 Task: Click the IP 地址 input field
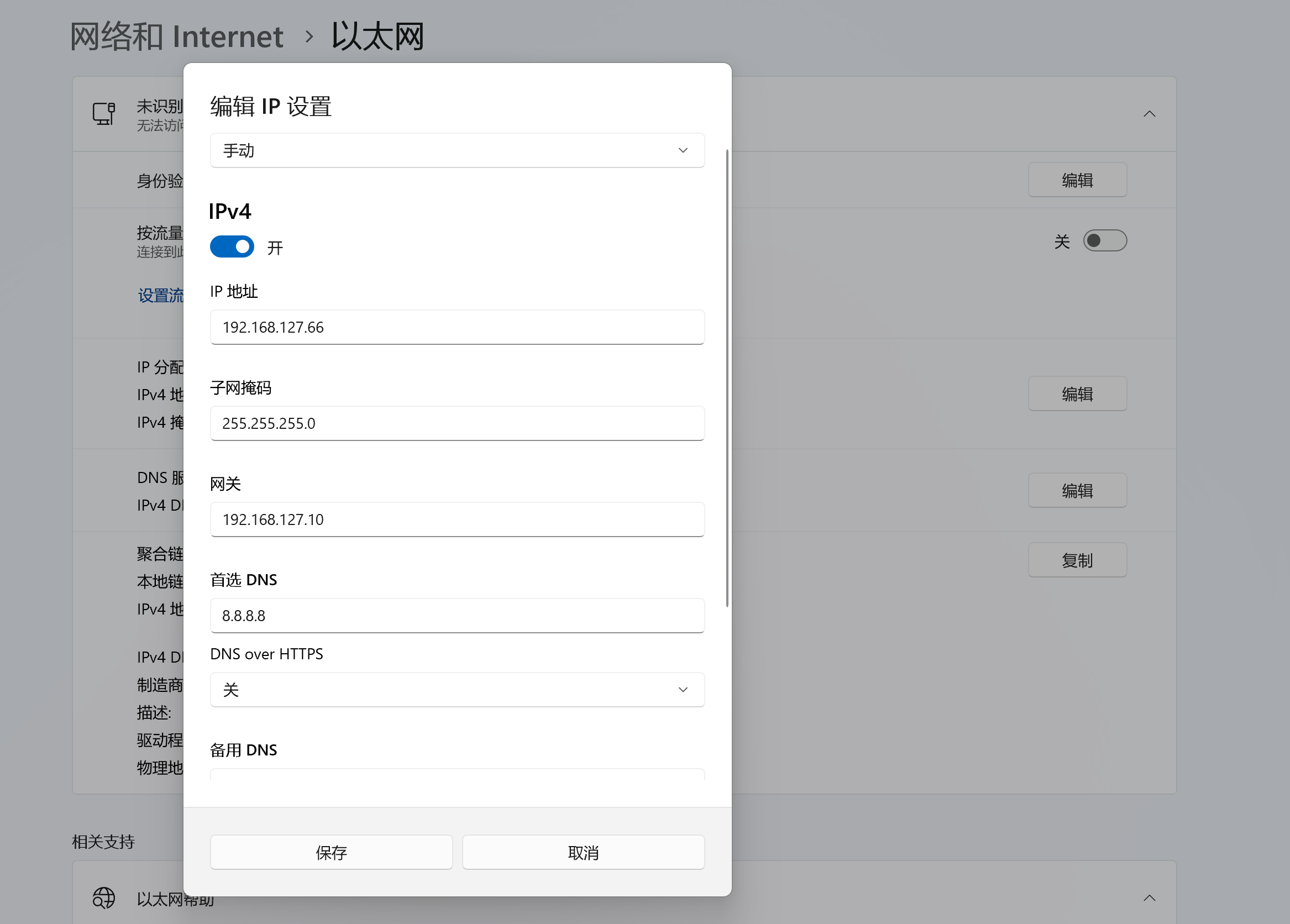tap(457, 328)
